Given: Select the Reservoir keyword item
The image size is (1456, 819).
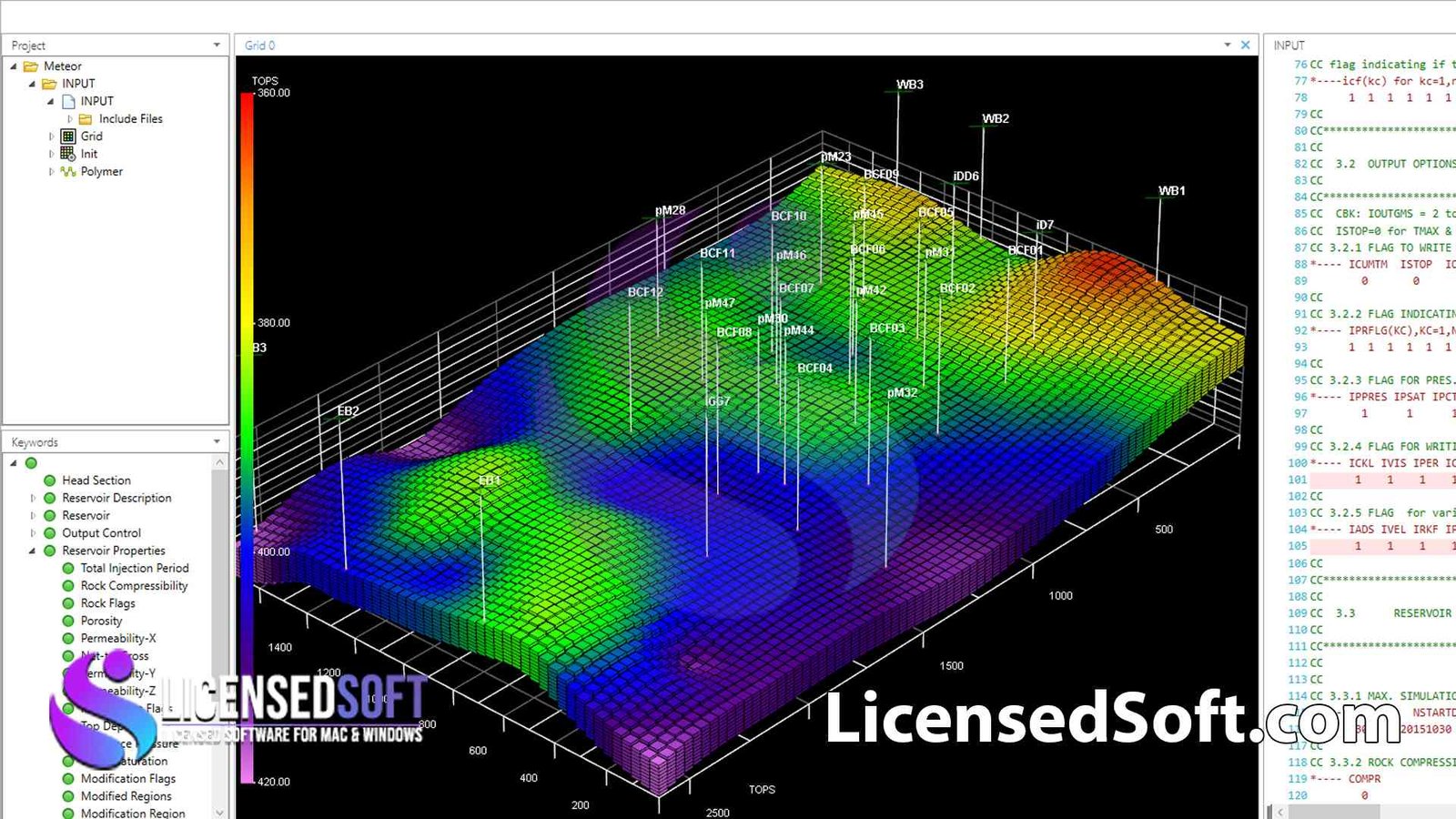Looking at the screenshot, I should (x=86, y=515).
